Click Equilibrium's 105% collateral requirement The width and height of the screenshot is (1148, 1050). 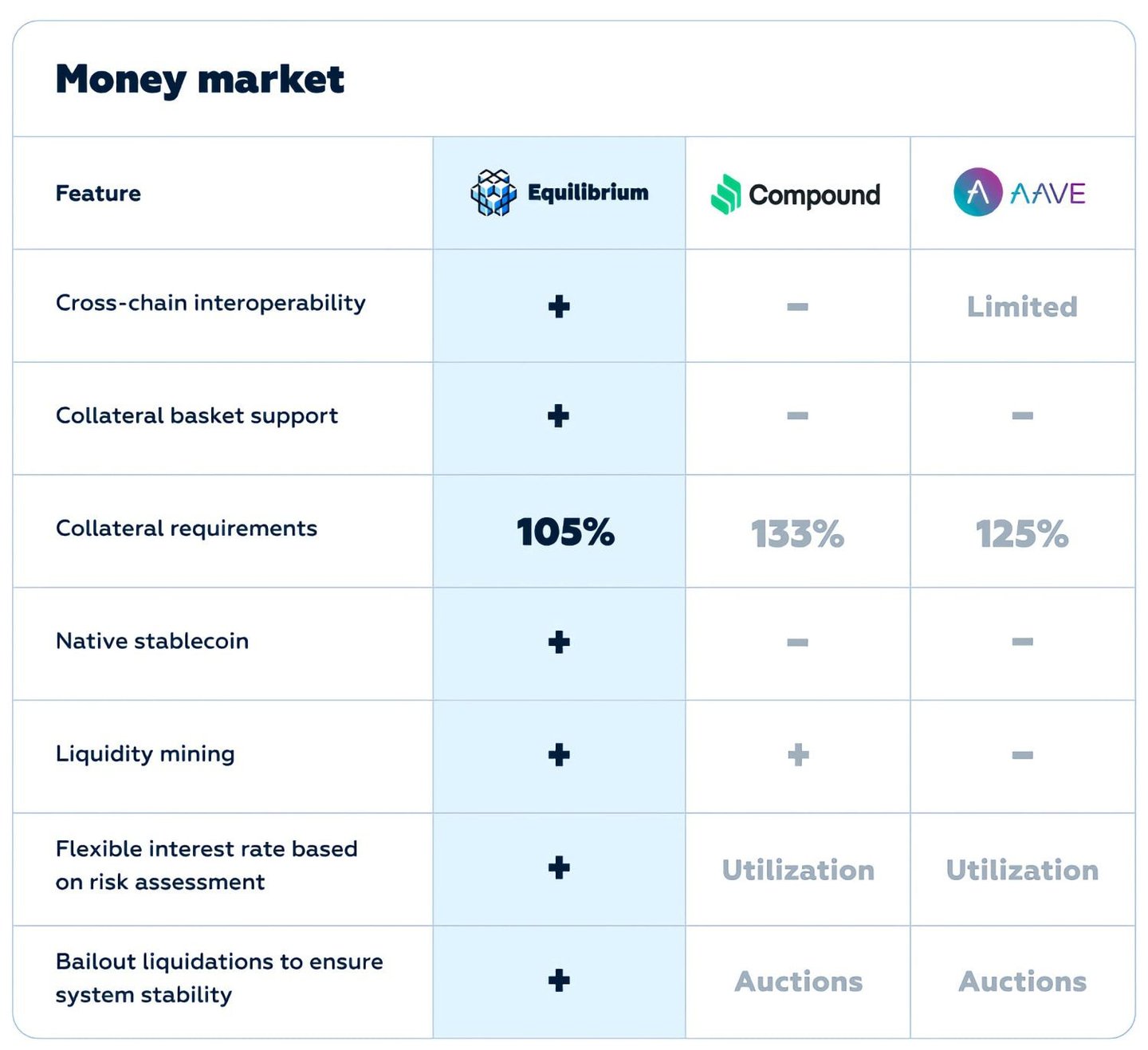(565, 533)
